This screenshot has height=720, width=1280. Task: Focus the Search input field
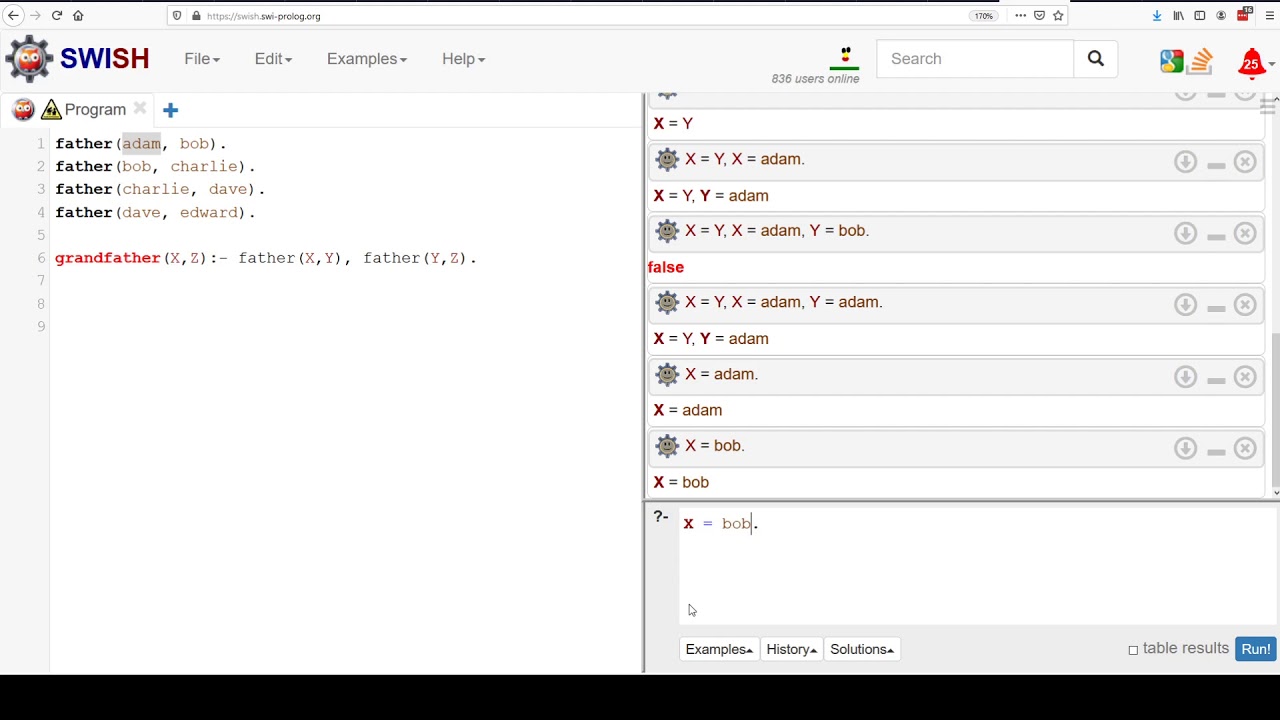pos(975,59)
